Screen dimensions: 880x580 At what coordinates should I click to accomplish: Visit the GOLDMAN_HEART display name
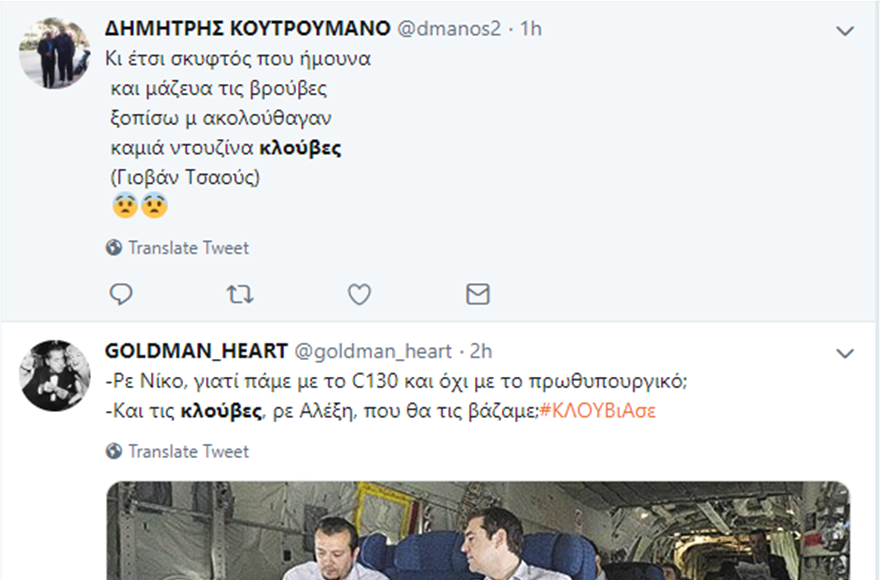194,351
